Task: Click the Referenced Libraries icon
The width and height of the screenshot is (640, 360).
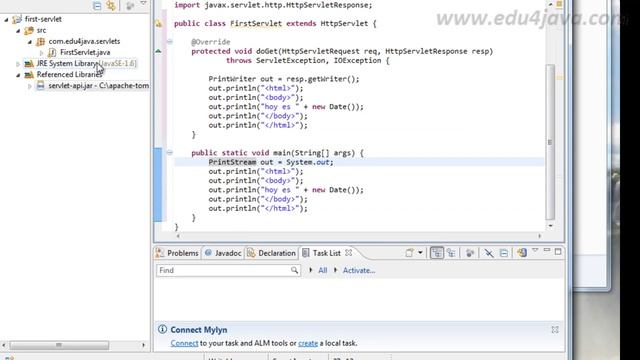Action: 29,75
